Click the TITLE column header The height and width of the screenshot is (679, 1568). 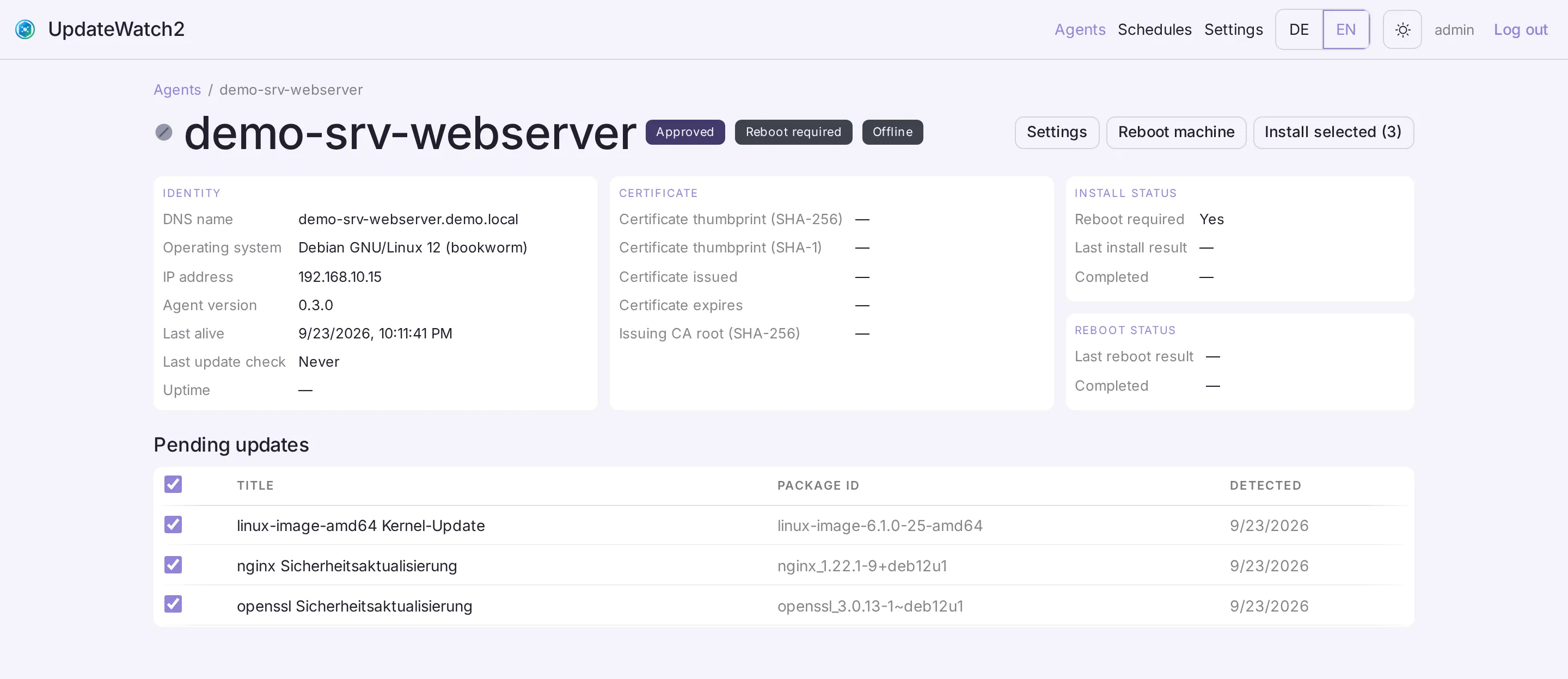click(255, 485)
